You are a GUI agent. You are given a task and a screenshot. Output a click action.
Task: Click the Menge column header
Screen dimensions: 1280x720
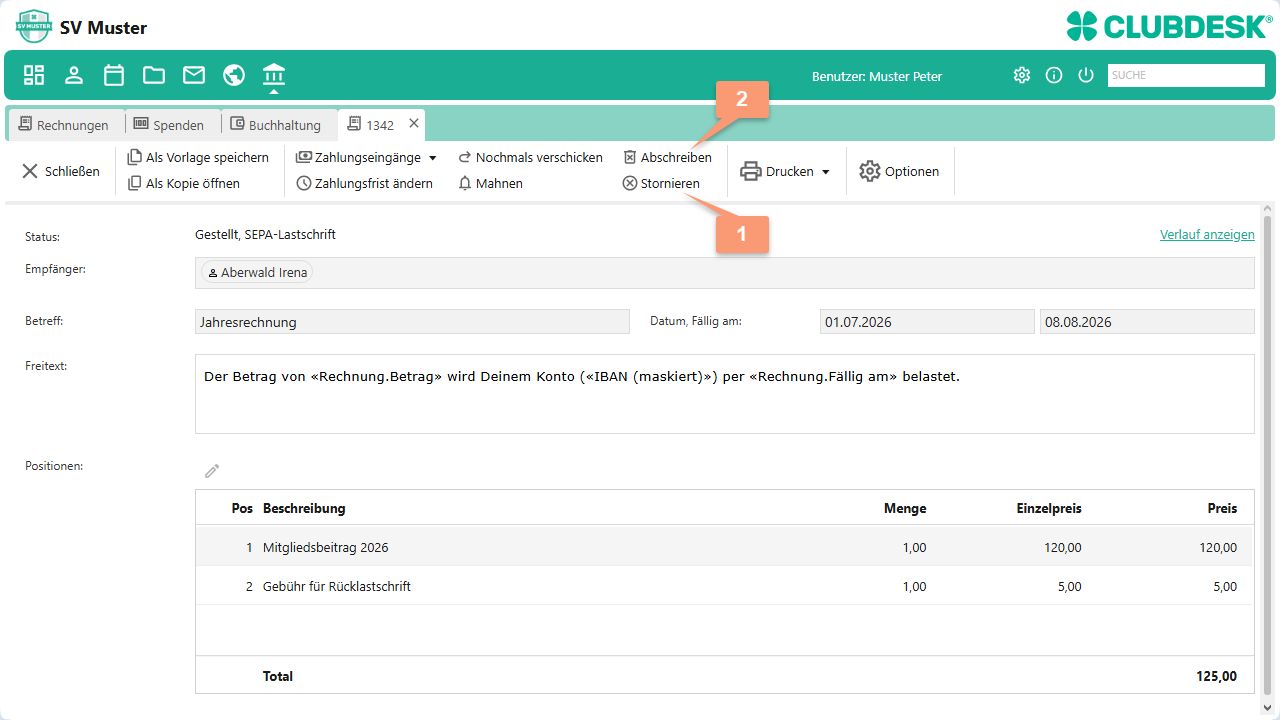point(905,508)
